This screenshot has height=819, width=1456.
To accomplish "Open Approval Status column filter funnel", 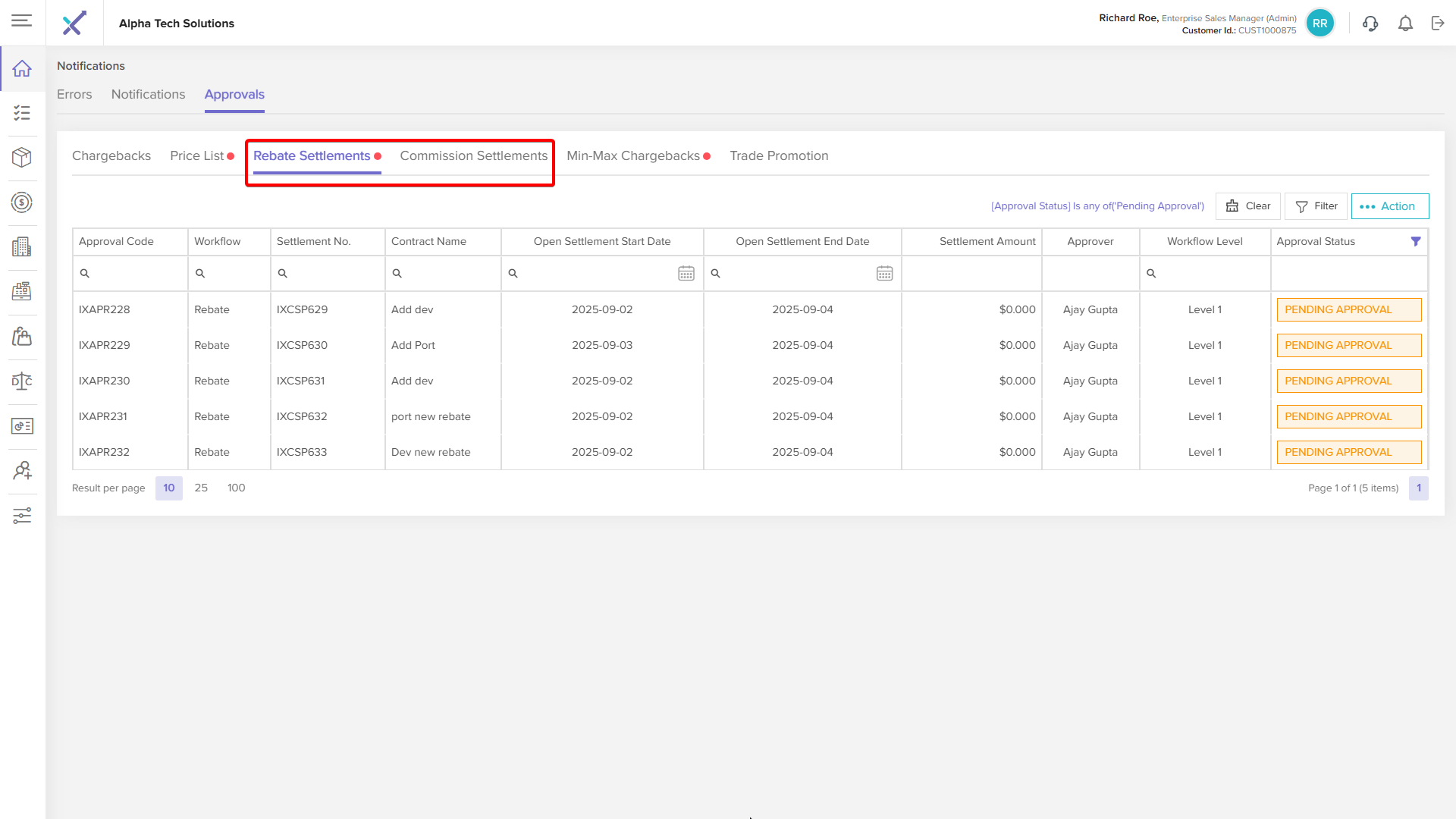I will (x=1415, y=241).
